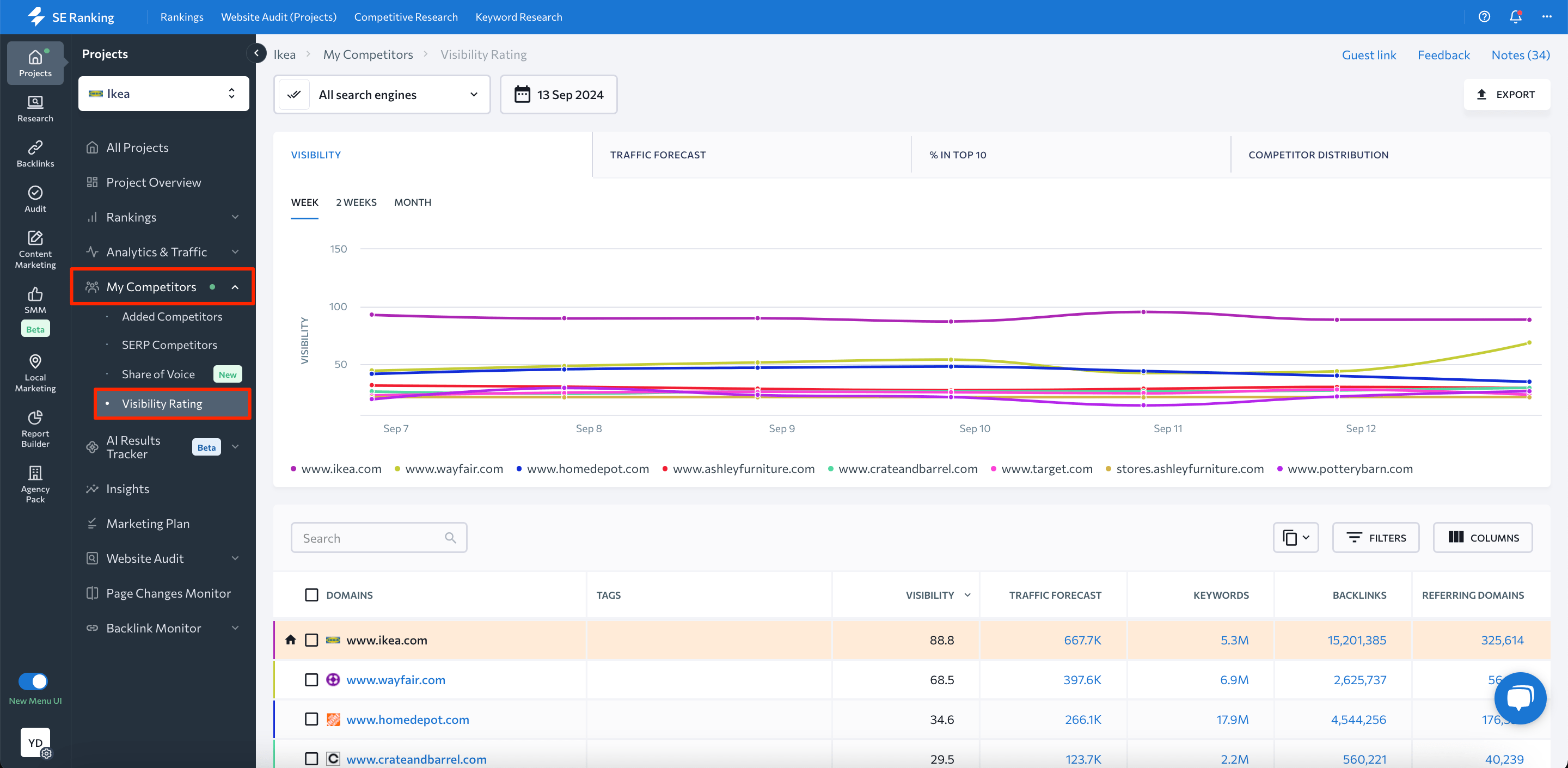Image resolution: width=1568 pixels, height=768 pixels.
Task: Open Notes (34) link
Action: [1521, 55]
